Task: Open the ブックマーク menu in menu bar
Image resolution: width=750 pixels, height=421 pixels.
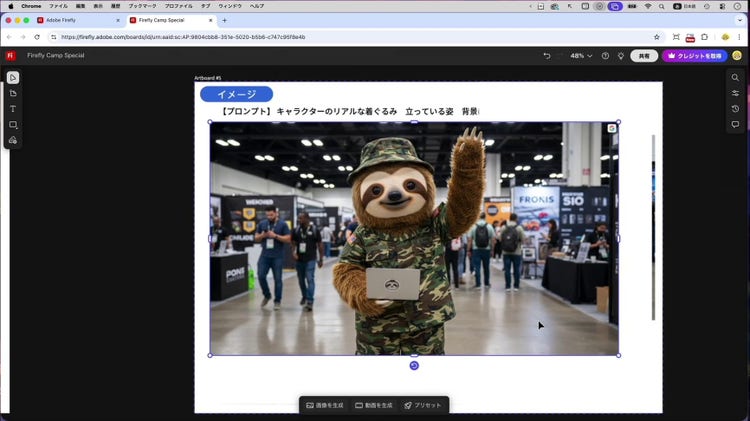Action: 143,6
